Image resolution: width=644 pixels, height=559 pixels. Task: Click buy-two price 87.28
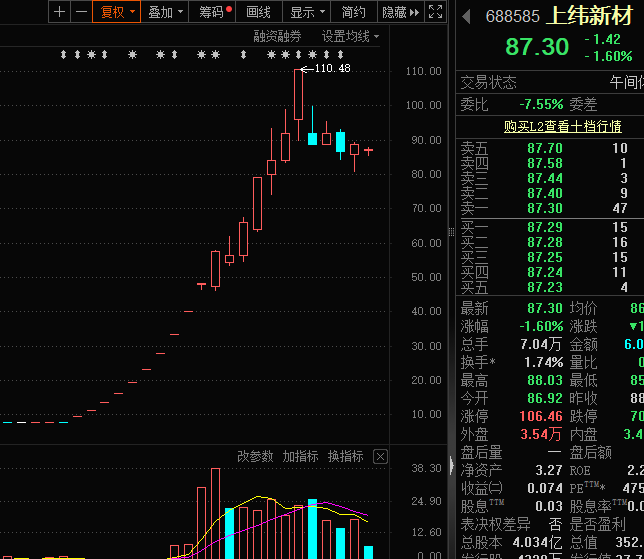pos(545,242)
